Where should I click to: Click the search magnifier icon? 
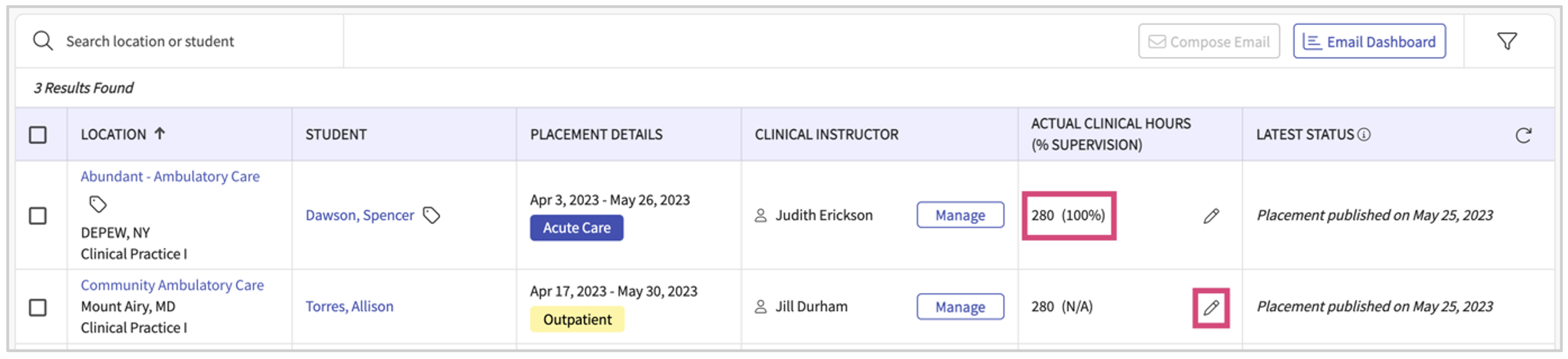tap(43, 42)
